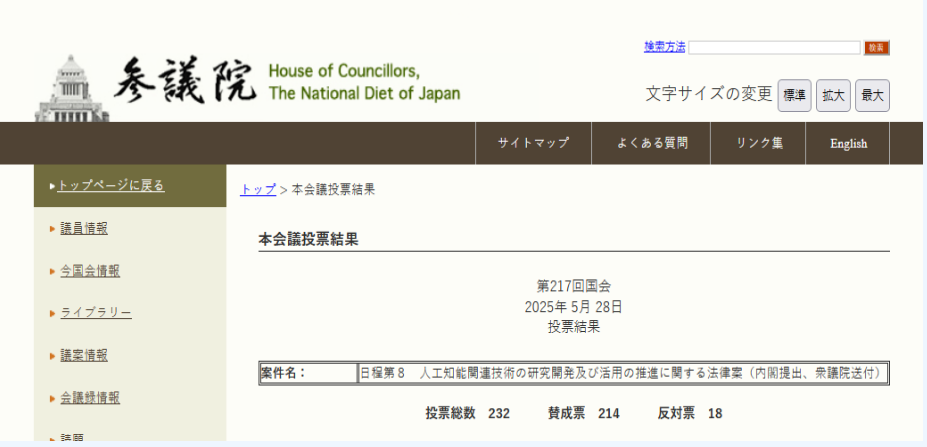The width and height of the screenshot is (927, 447).
Task: Click the 投票総数 232 text
Action: (x=467, y=413)
